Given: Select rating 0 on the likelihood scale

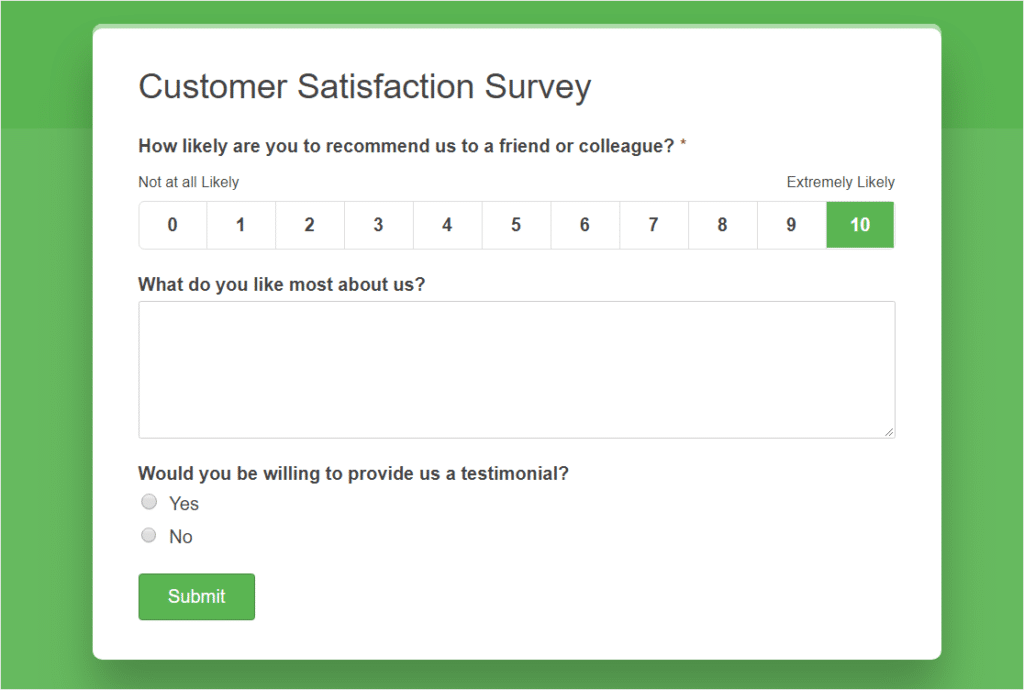Looking at the screenshot, I should [173, 225].
